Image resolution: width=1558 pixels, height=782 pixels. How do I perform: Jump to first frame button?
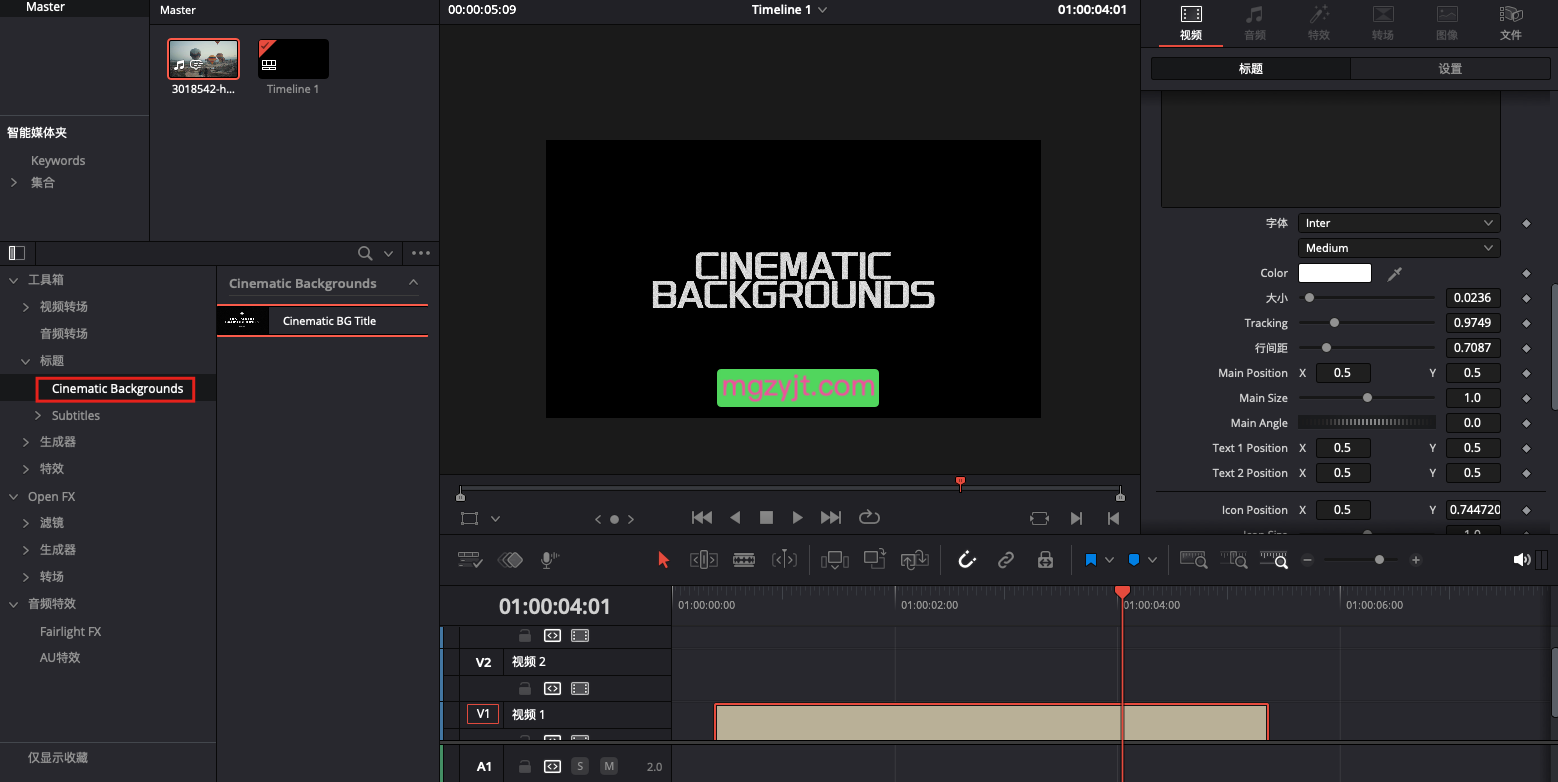tap(702, 517)
